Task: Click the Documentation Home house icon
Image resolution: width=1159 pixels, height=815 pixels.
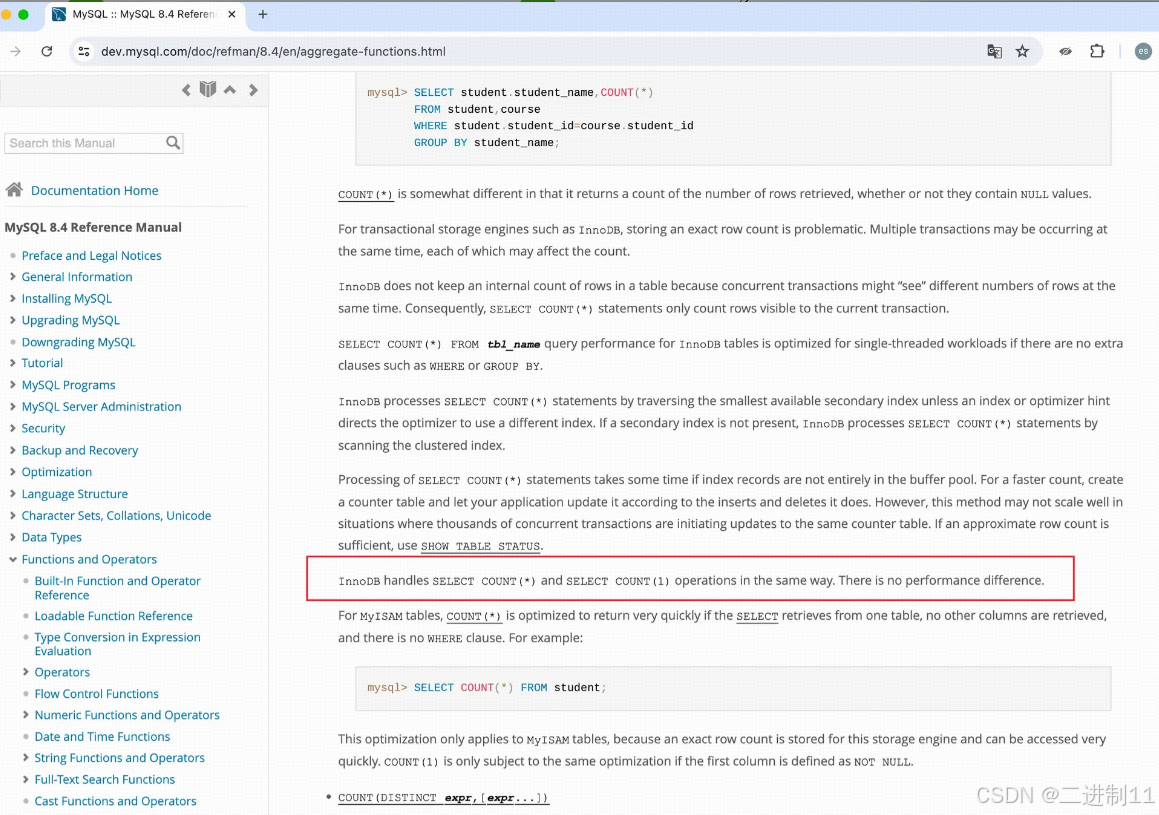Action: 14,190
